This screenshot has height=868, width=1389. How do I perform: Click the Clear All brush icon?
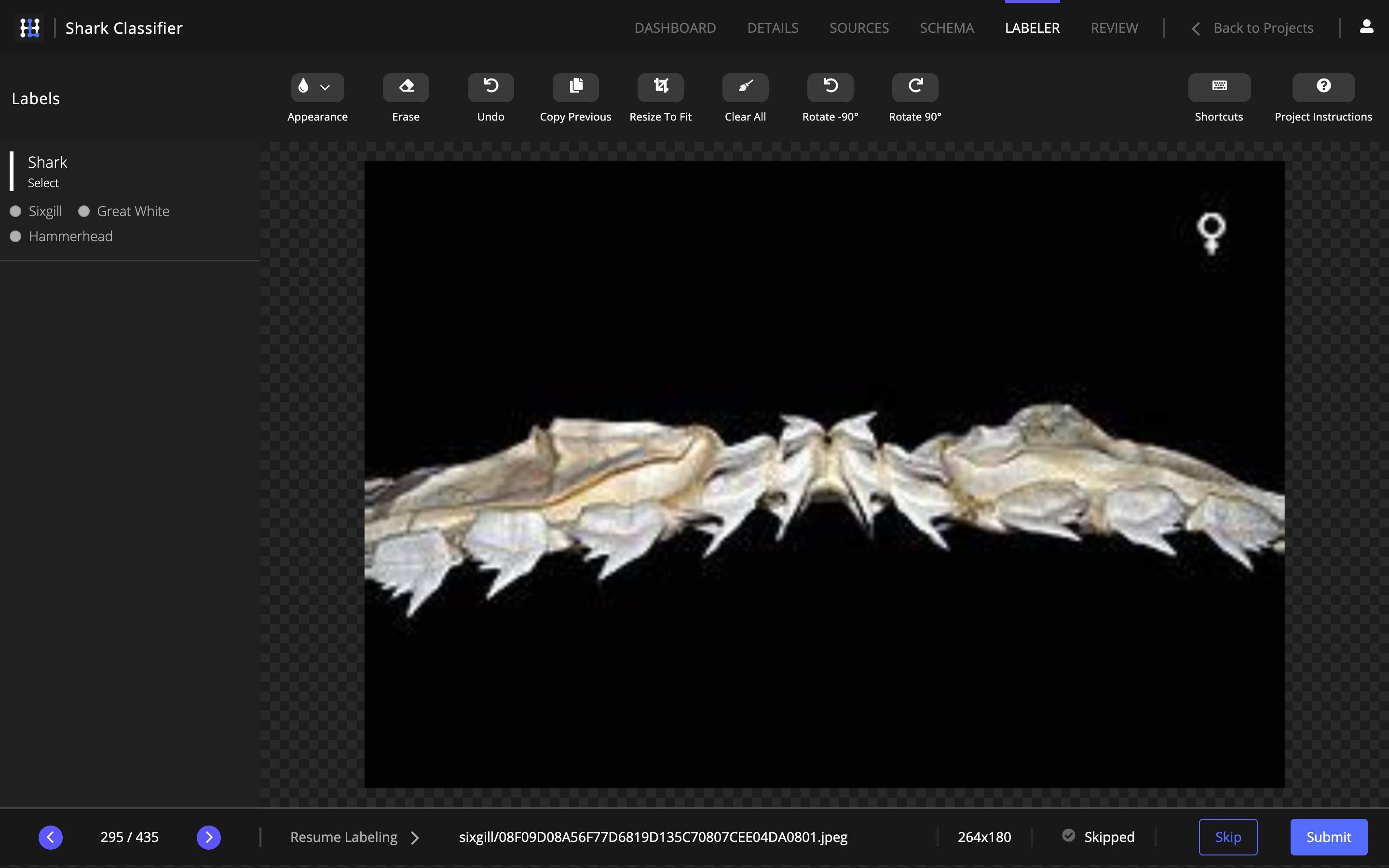tap(746, 87)
